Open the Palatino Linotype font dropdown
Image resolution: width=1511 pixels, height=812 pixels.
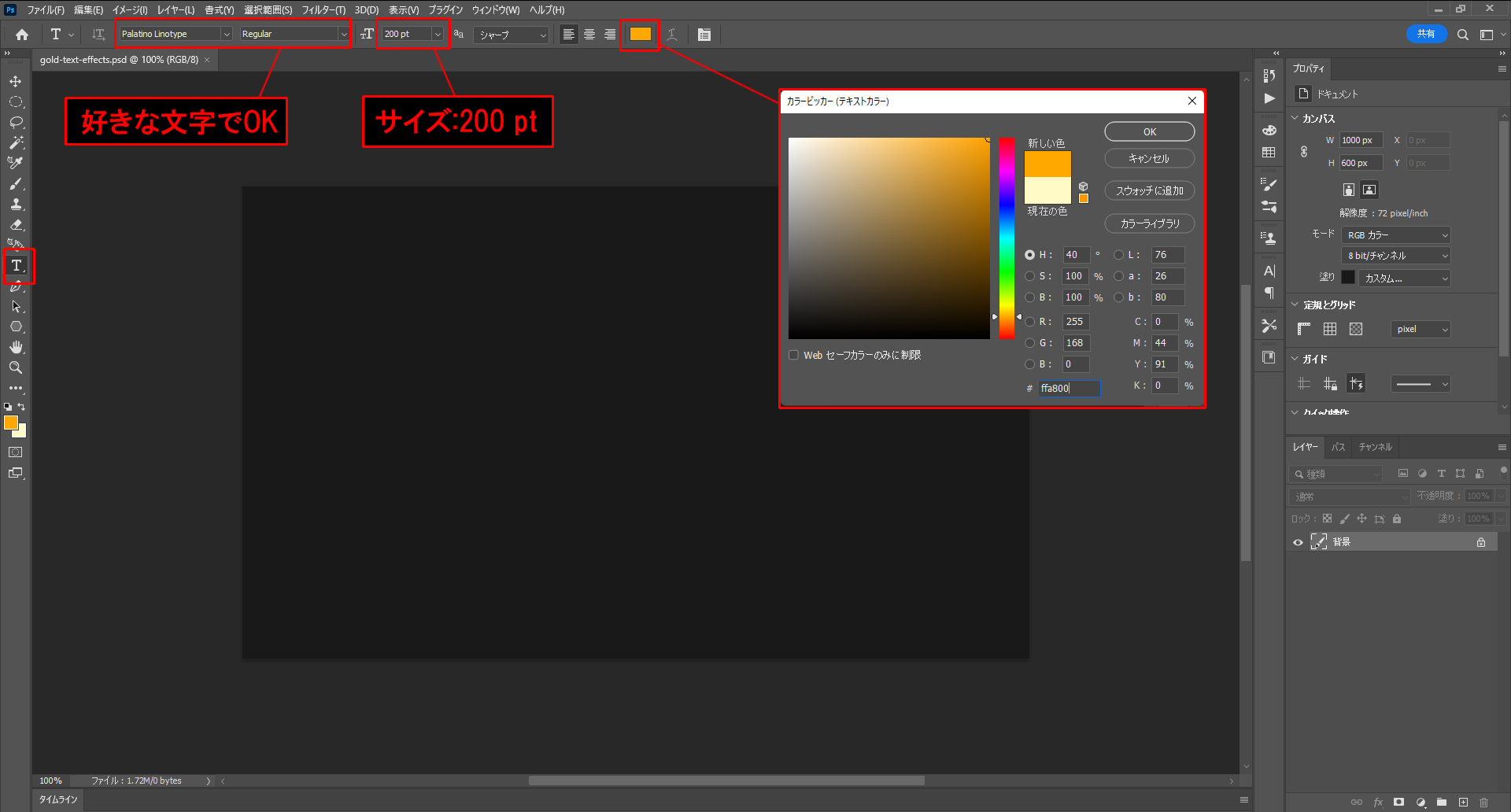[x=226, y=35]
